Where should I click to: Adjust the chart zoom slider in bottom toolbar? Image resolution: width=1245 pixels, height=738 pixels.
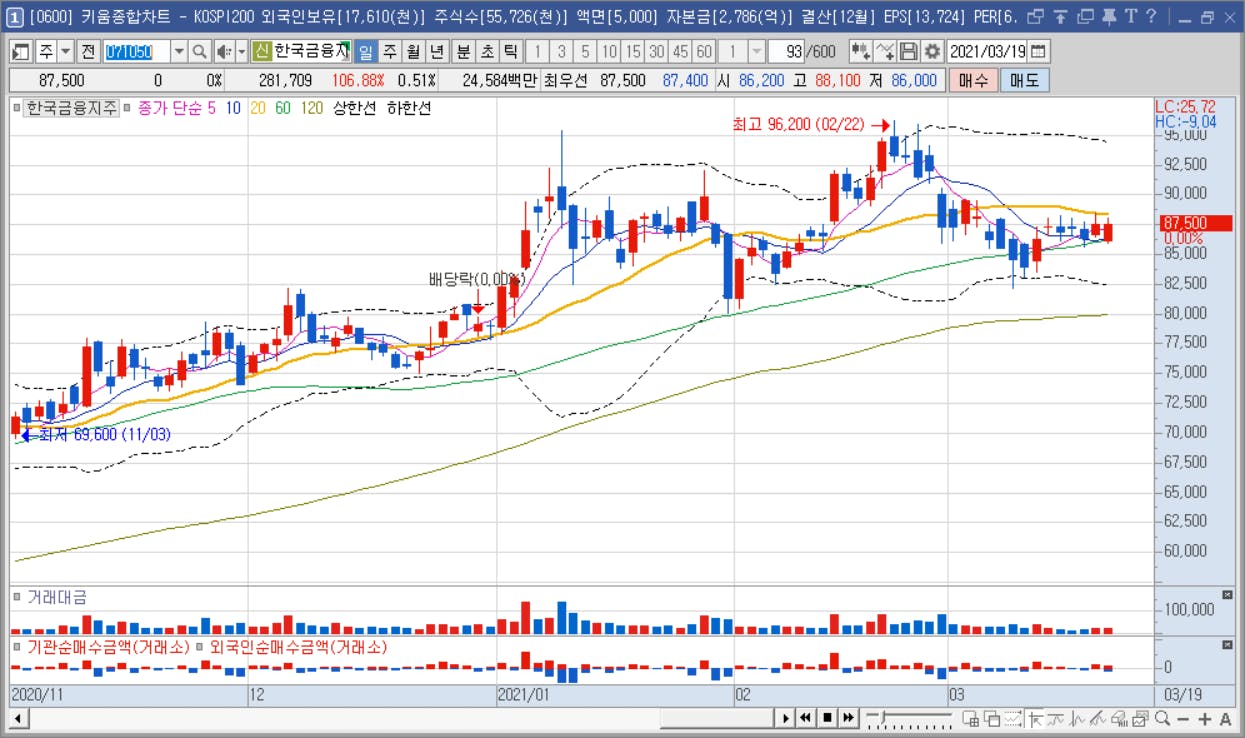click(908, 717)
